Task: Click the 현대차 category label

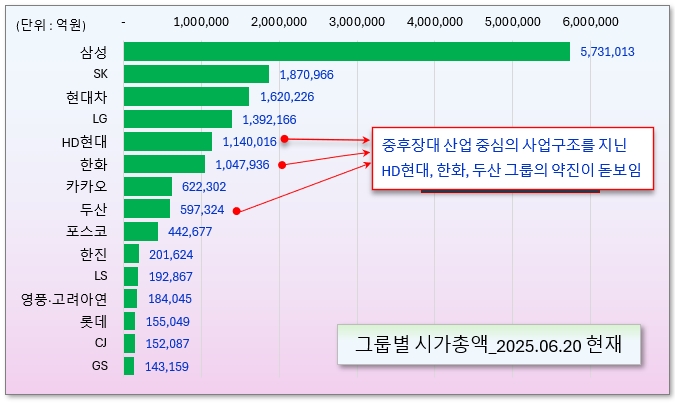Action: click(x=87, y=97)
